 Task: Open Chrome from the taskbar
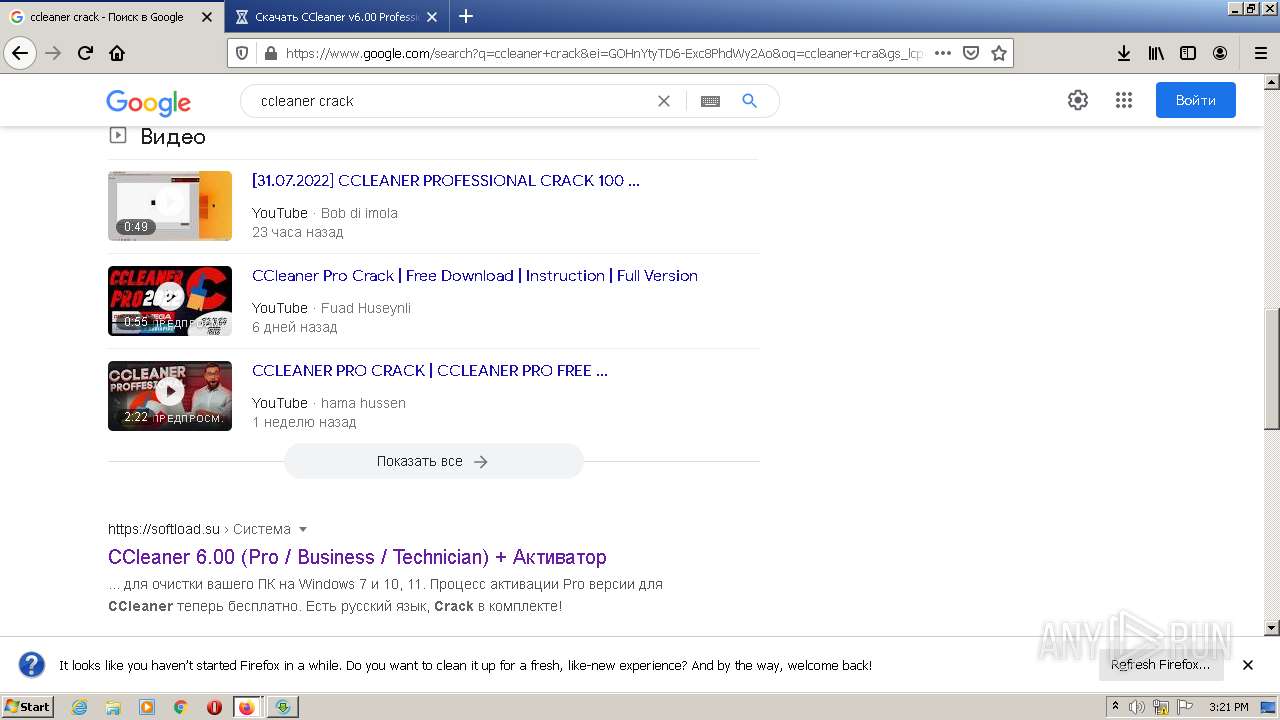pos(180,707)
